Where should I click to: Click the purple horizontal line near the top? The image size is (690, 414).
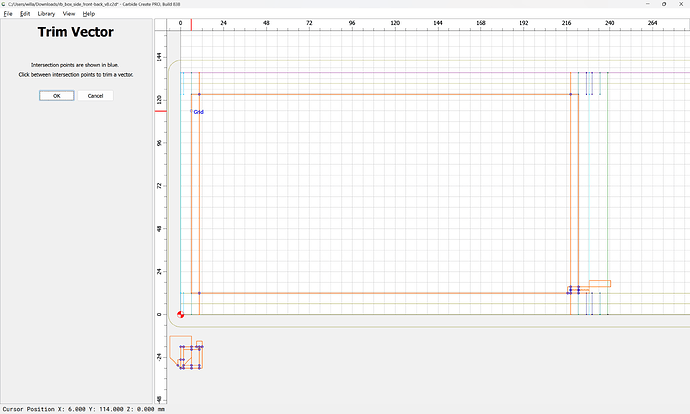click(400, 73)
